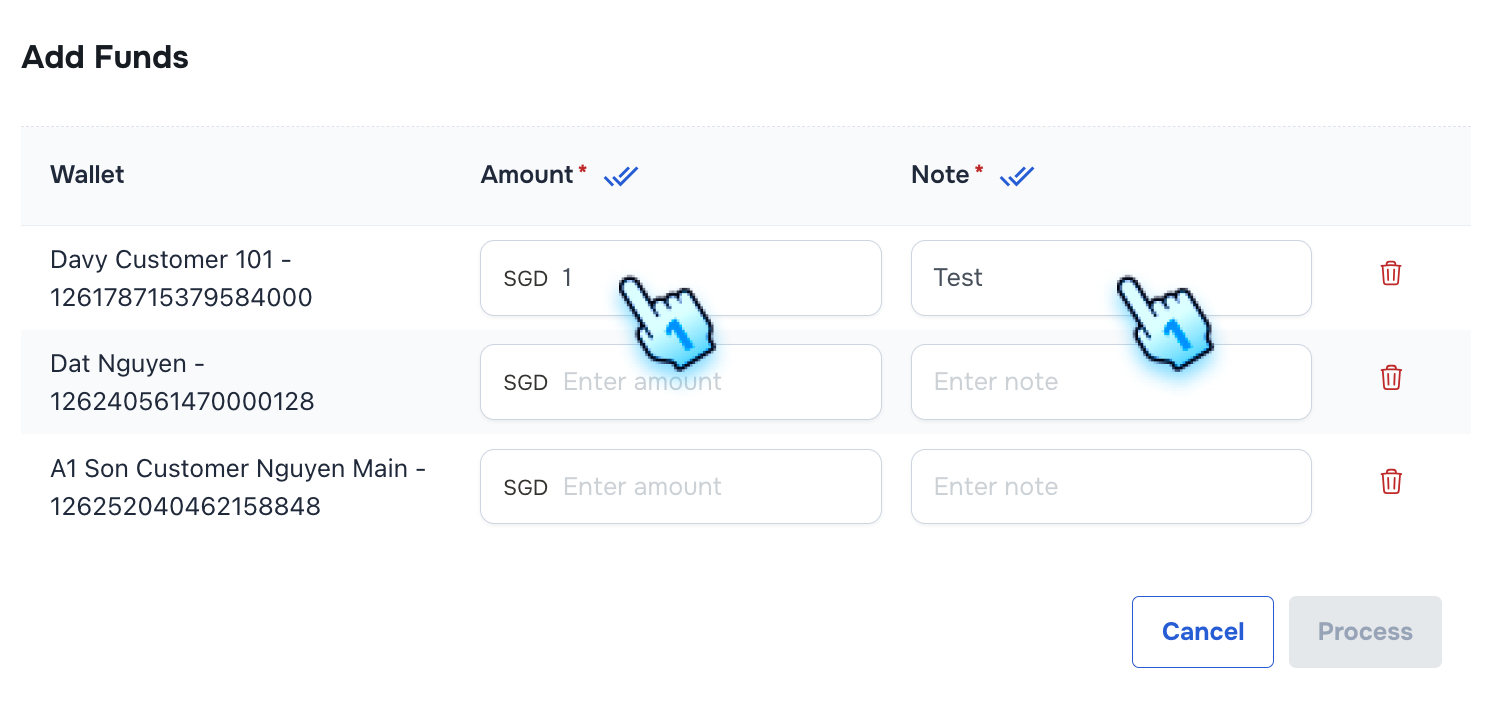
Task: Delete the A1 Son Customer Nguyen Main row
Action: click(1390, 482)
